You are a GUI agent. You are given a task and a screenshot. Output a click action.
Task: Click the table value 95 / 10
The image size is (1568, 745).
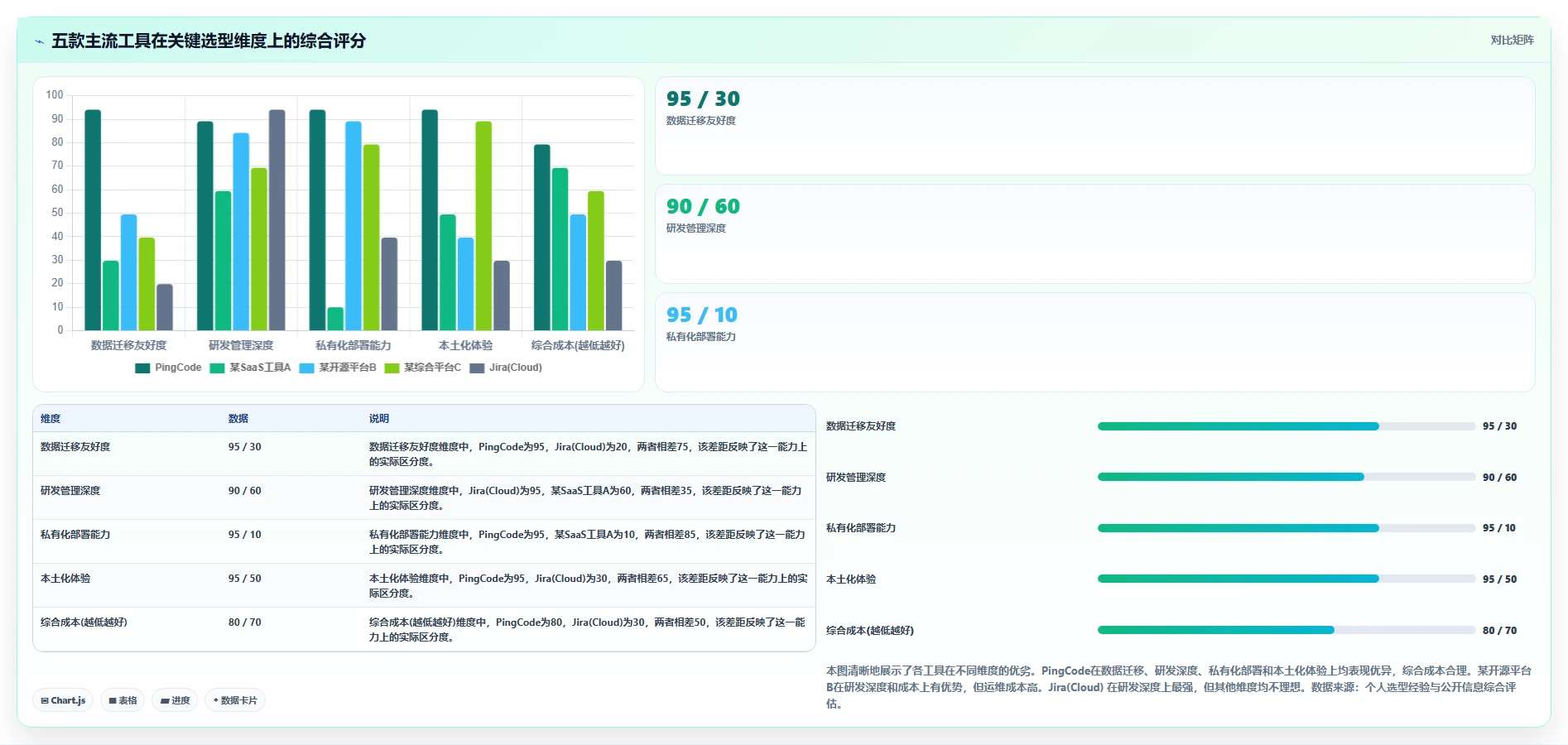[x=245, y=535]
